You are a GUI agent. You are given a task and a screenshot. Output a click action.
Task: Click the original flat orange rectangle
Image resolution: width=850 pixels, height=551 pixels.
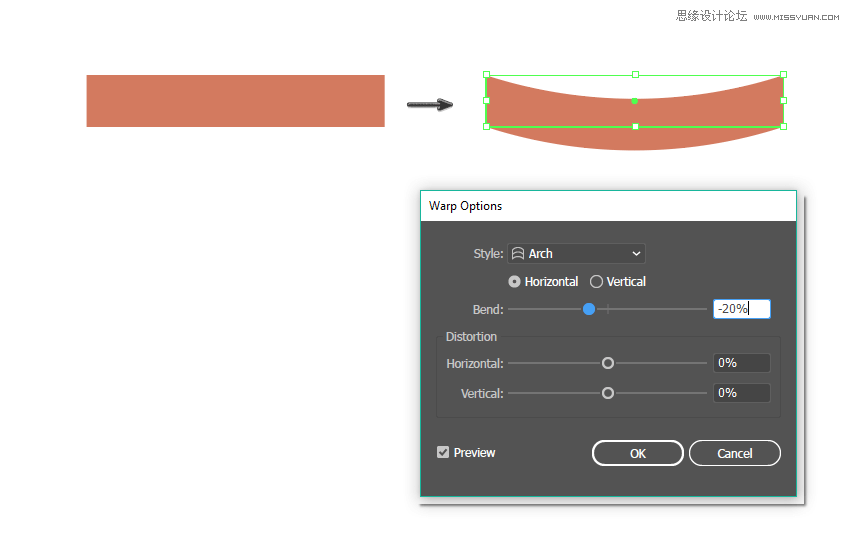[236, 101]
